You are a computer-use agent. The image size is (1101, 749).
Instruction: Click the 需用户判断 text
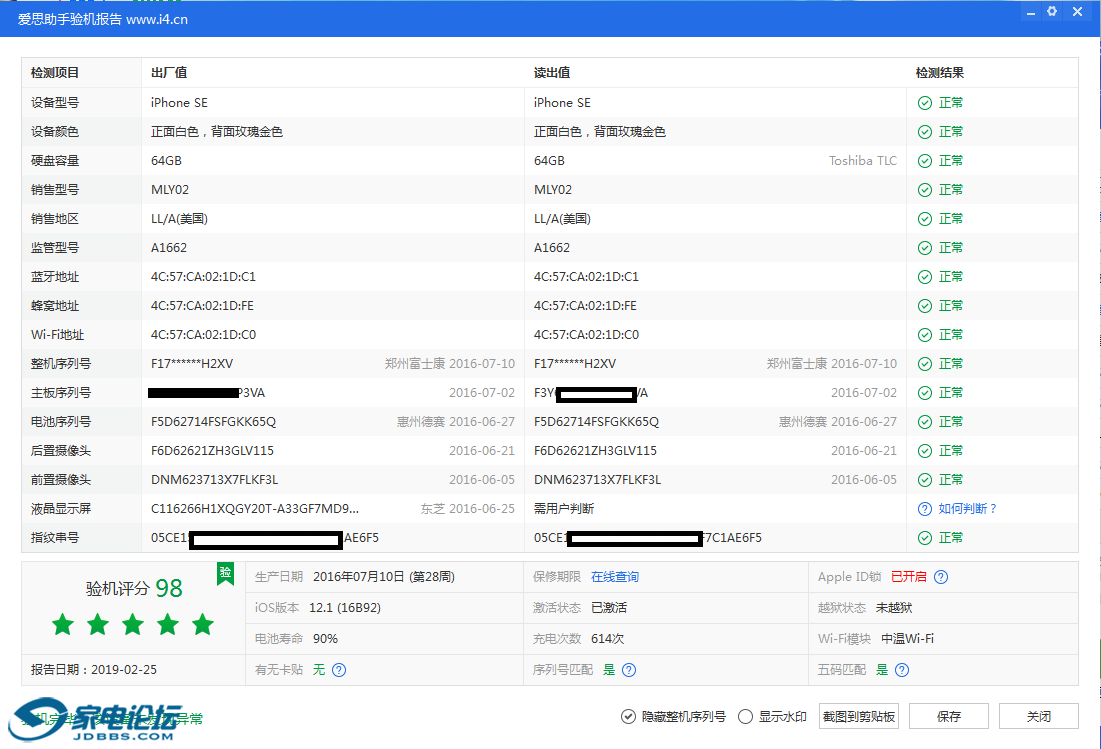tap(564, 509)
